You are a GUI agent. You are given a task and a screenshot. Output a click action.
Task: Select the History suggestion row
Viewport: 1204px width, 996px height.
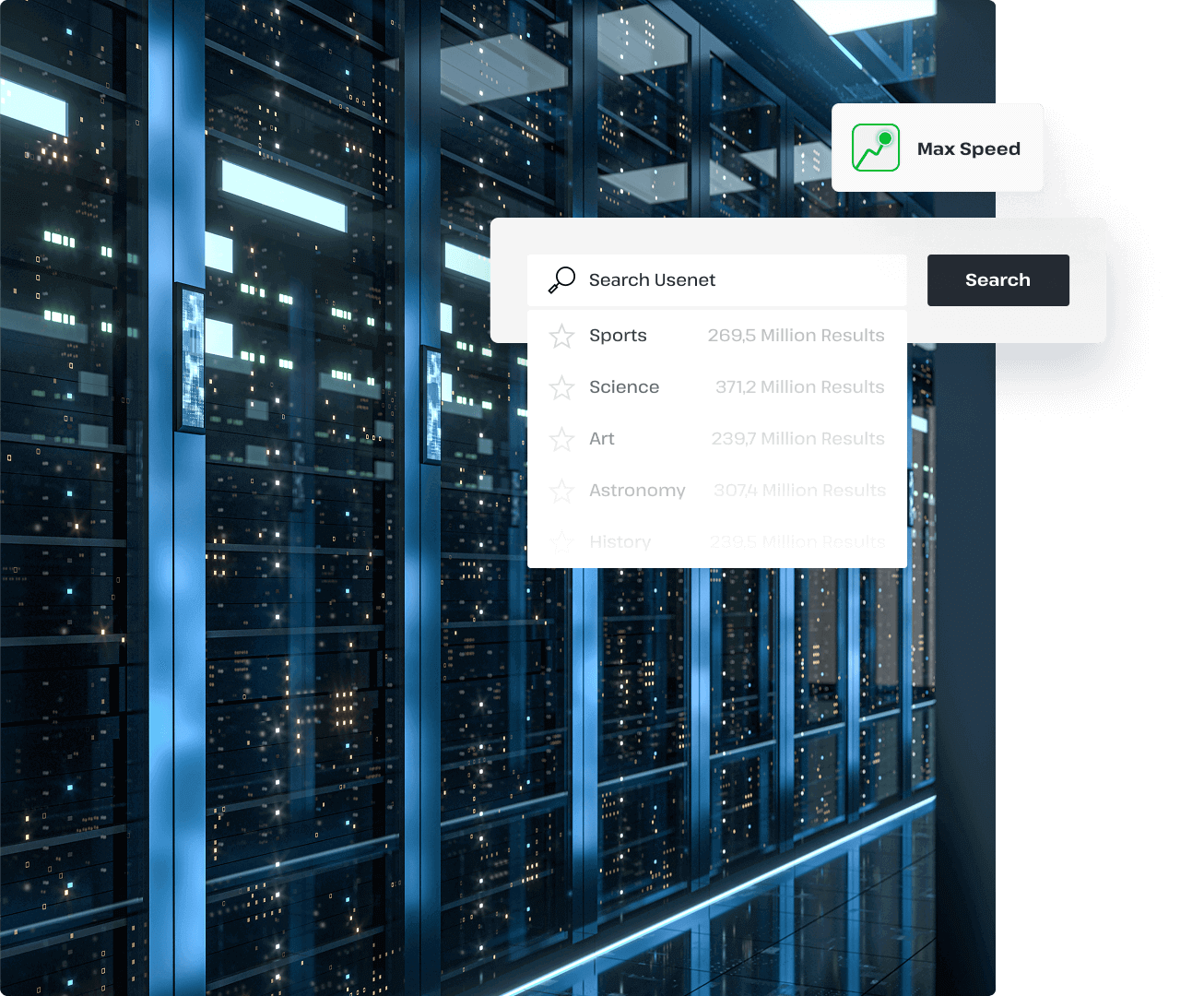[620, 542]
